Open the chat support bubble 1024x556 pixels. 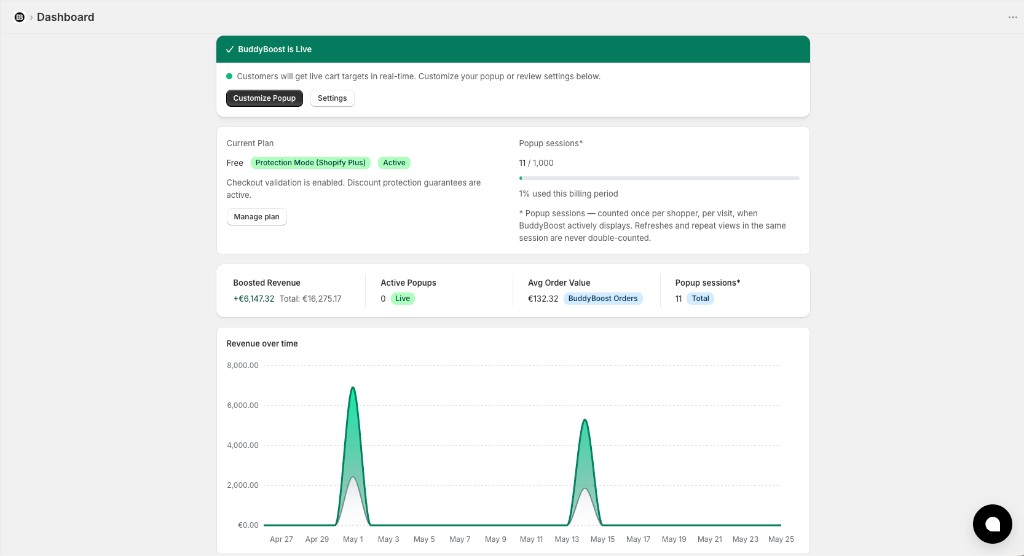click(992, 524)
